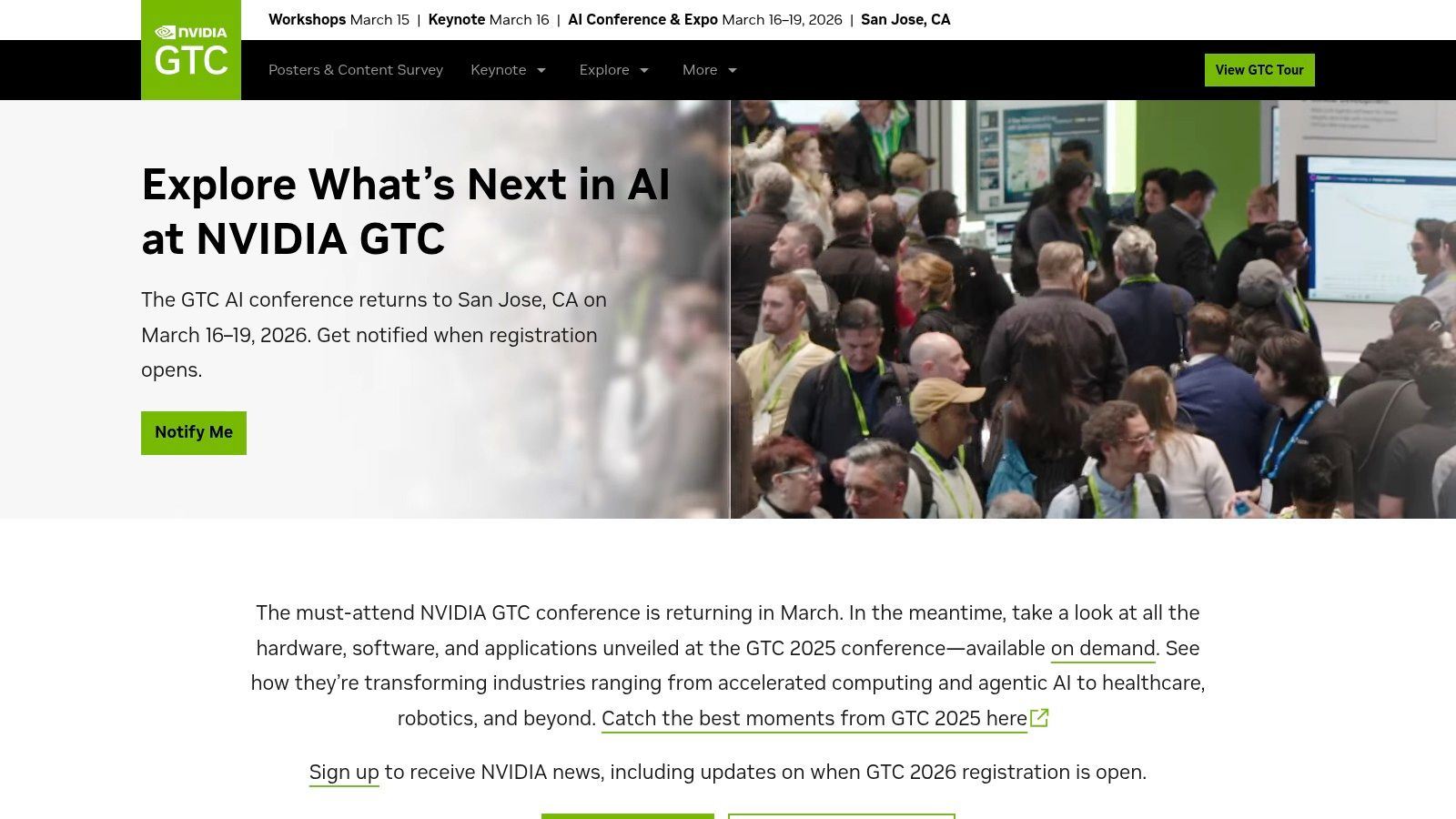Click the Notify Me button
This screenshot has height=819, width=1456.
pos(194,432)
